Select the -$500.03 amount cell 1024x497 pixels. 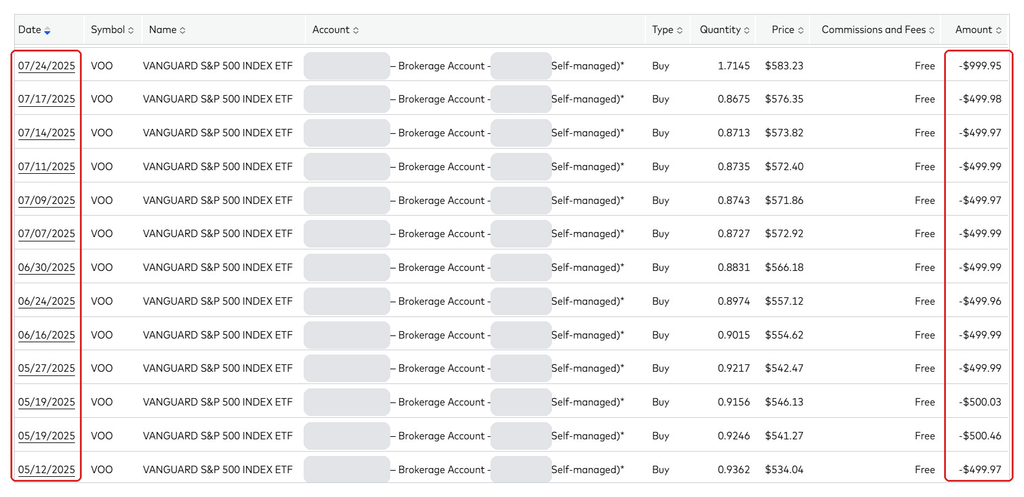980,402
